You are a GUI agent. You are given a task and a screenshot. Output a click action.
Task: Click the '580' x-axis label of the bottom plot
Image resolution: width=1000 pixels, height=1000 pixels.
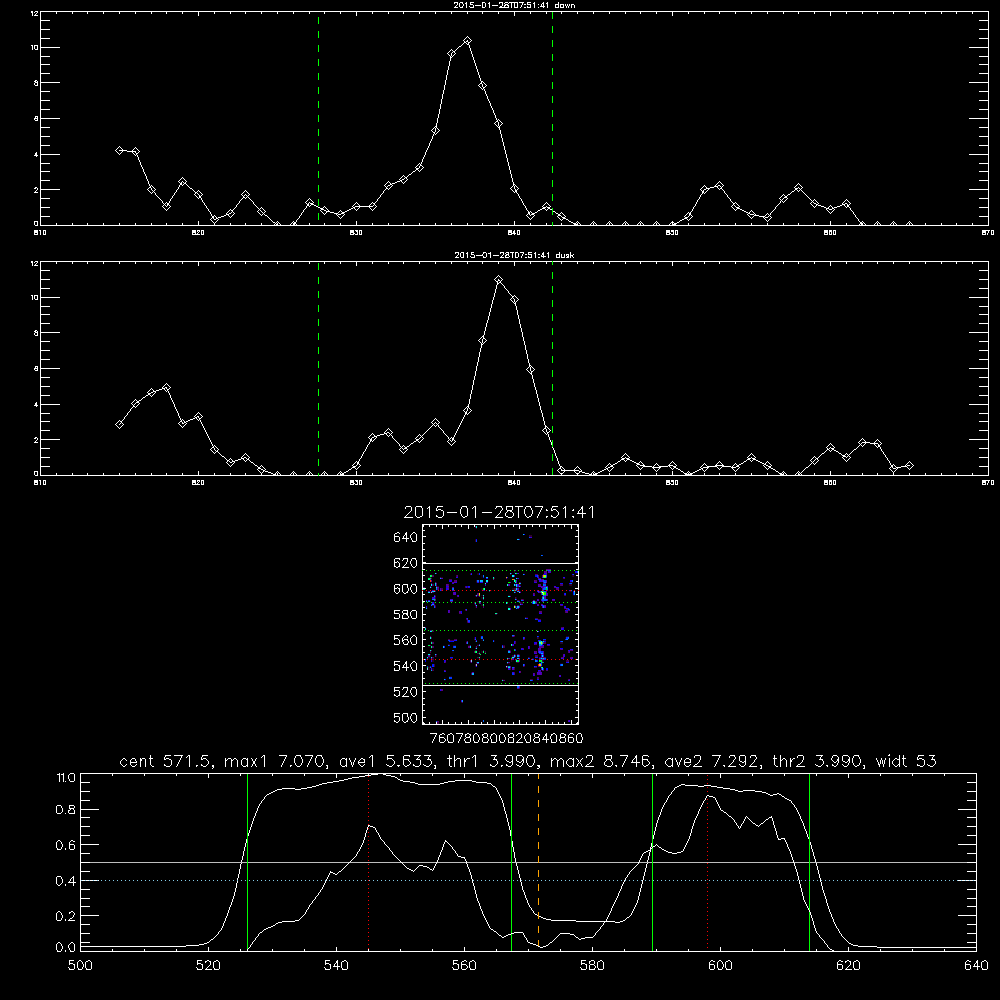point(592,966)
